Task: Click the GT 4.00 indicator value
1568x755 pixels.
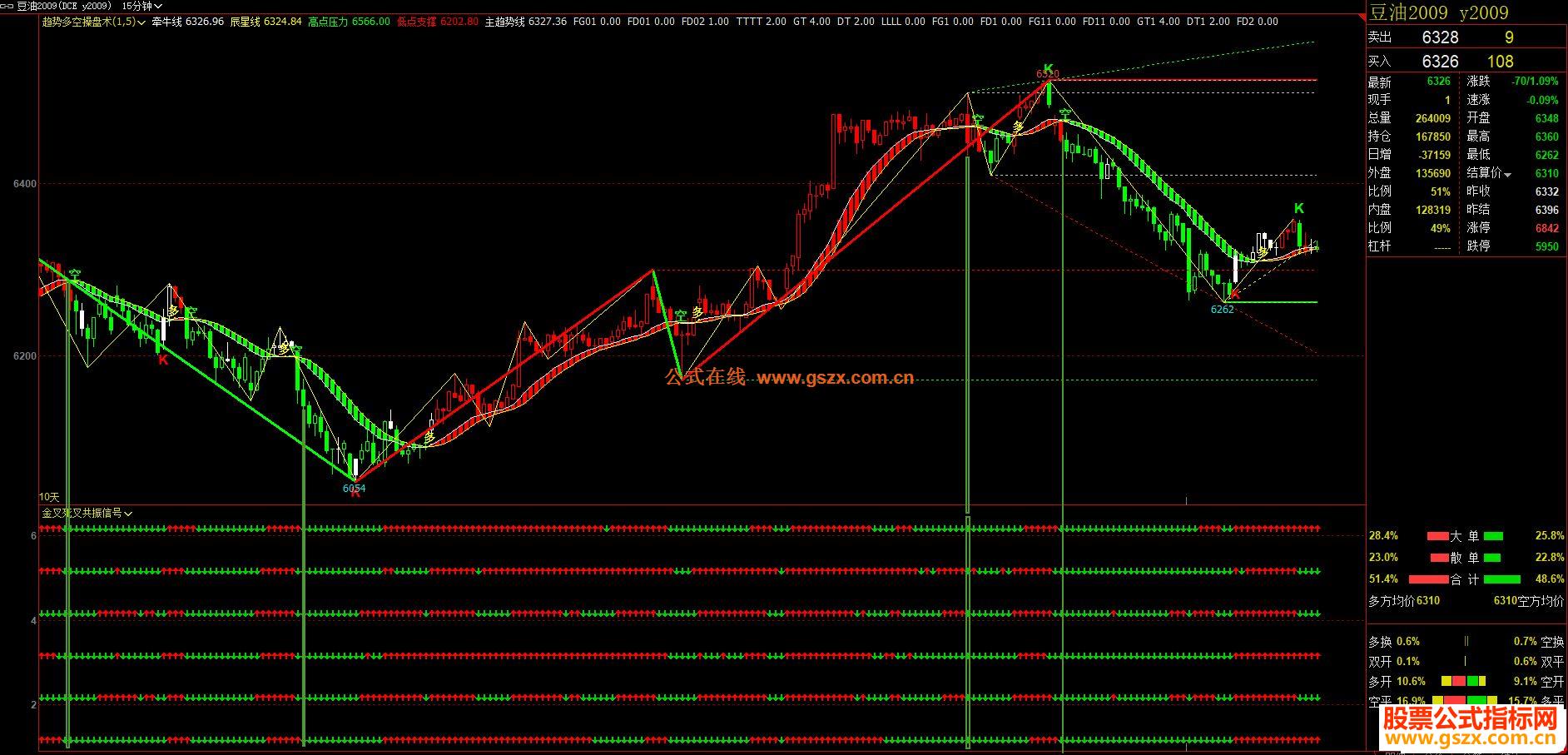Action: coord(811,22)
